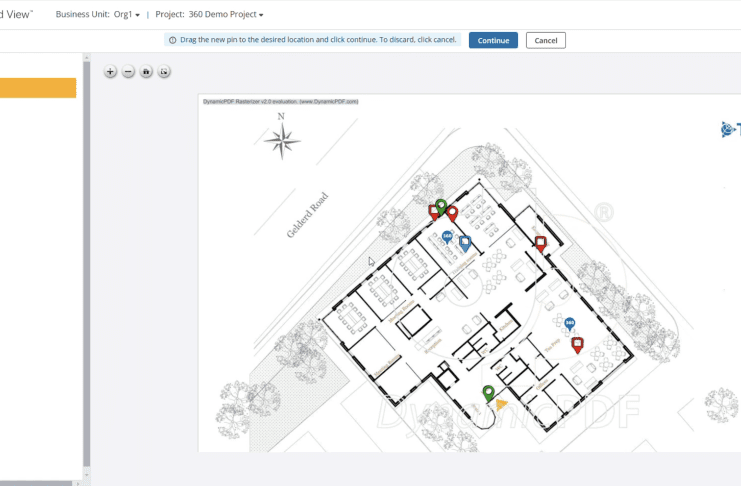Select the round red pin beside the top green pin
741x486 pixels.
(x=452, y=212)
